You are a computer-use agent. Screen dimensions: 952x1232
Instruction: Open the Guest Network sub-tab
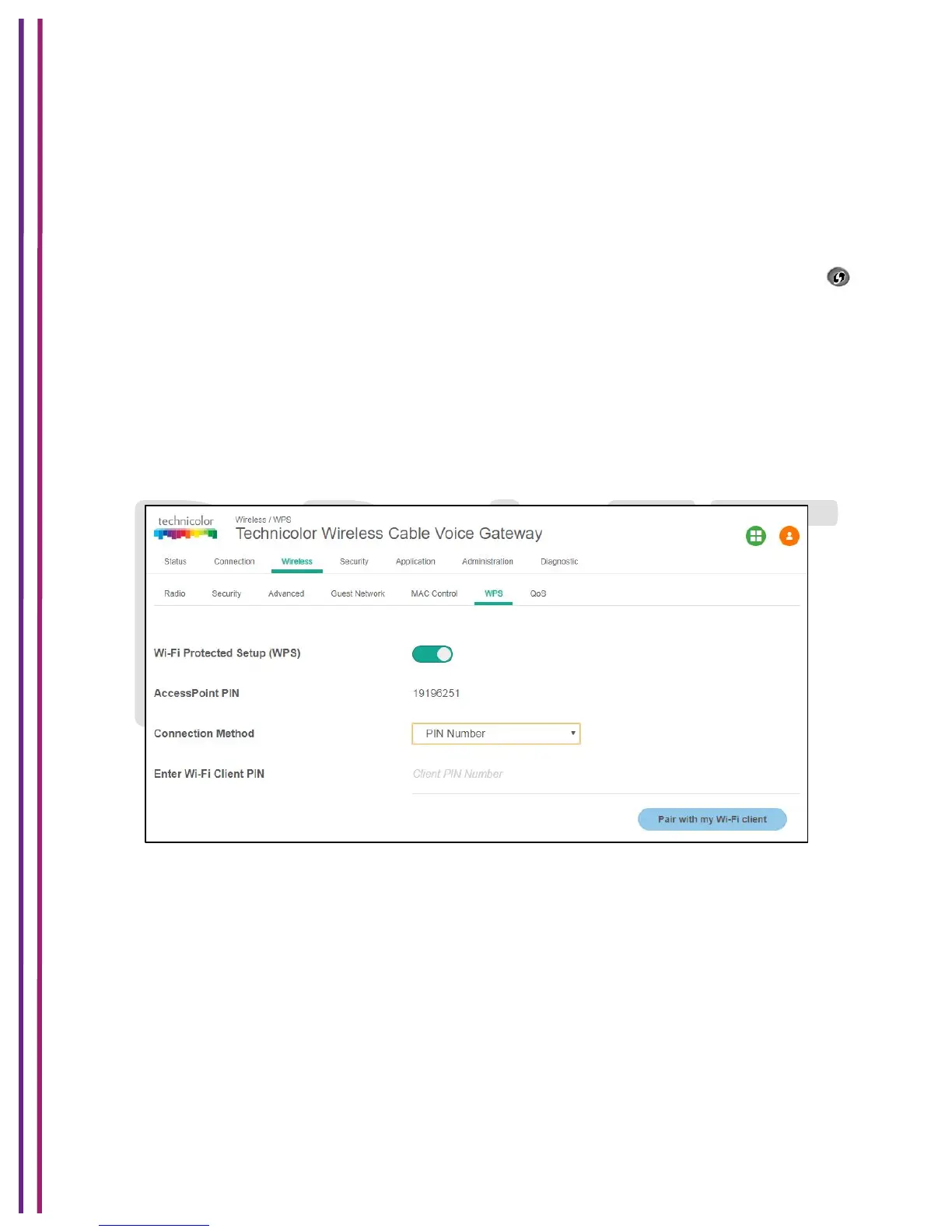coord(358,593)
